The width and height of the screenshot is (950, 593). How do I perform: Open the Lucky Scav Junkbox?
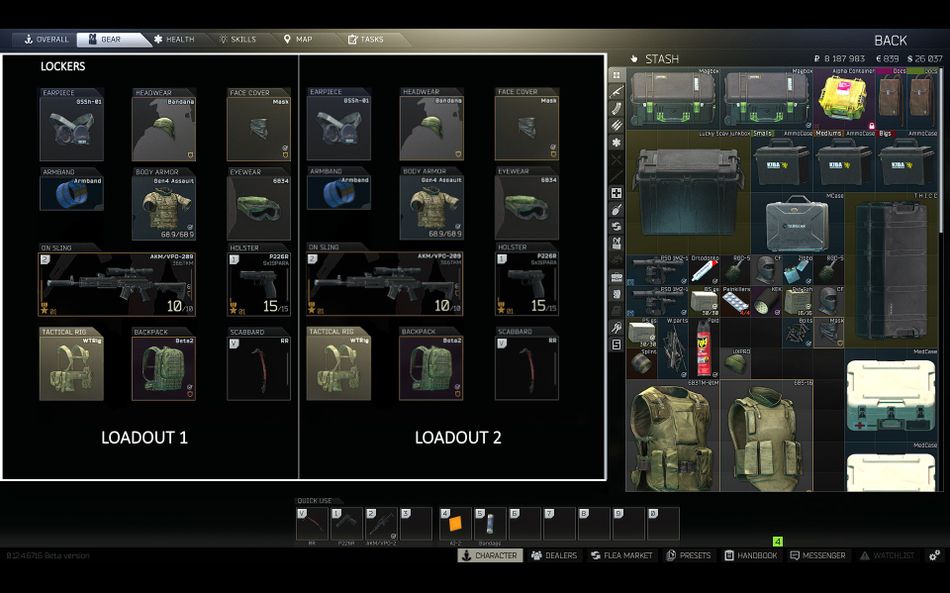[688, 191]
